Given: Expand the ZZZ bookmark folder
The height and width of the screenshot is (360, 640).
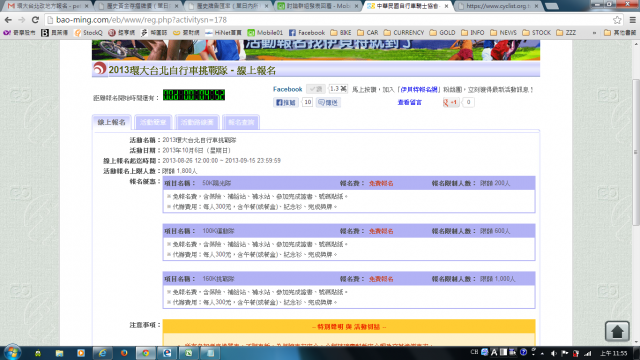Looking at the screenshot, I should click(566, 33).
